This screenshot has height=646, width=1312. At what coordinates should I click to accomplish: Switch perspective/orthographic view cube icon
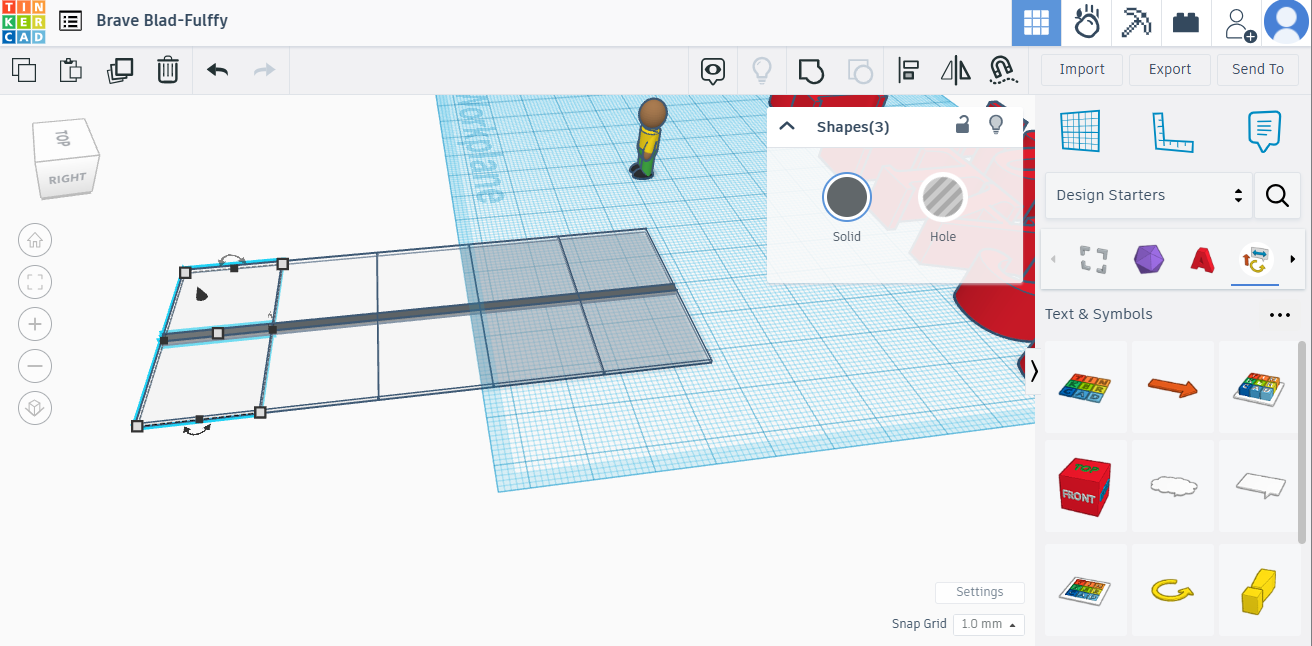35,408
